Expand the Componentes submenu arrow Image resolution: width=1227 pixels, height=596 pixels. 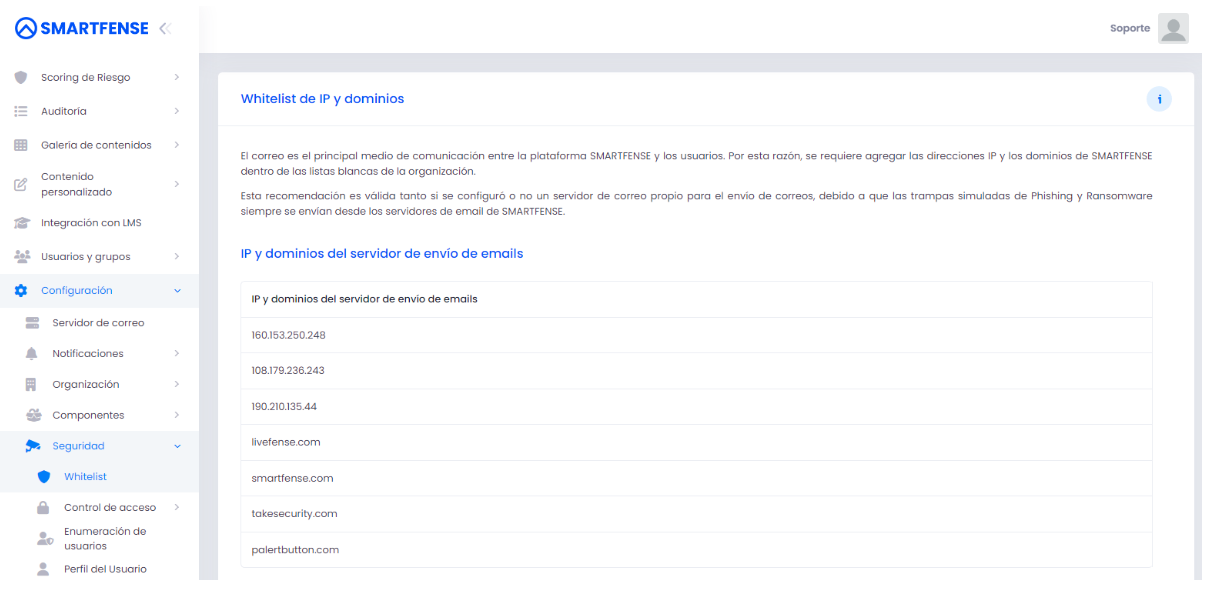177,415
